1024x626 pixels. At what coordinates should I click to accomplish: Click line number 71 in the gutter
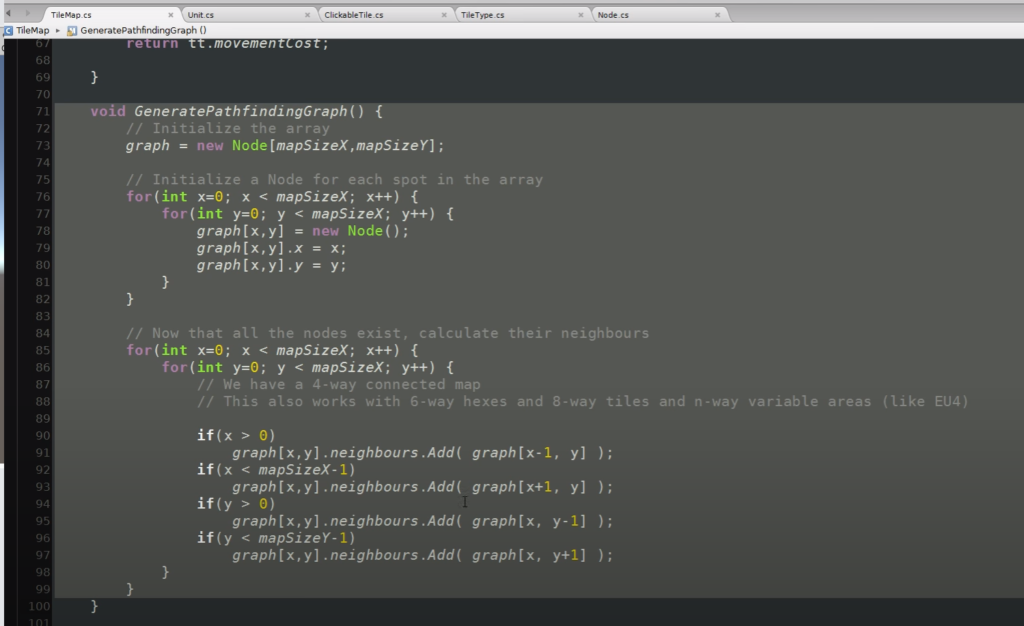[42, 111]
